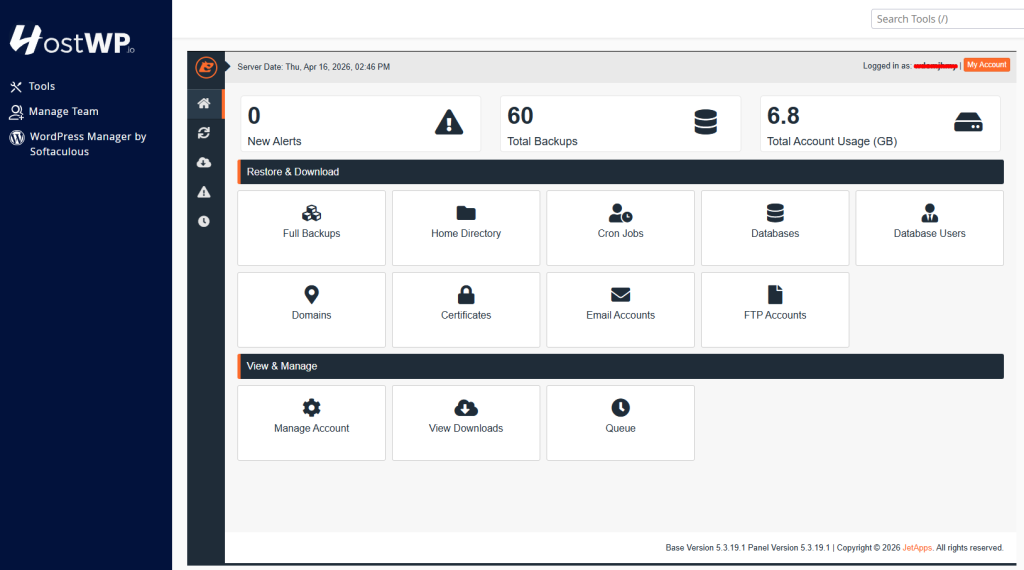
Task: Click the My Account button
Action: point(986,65)
